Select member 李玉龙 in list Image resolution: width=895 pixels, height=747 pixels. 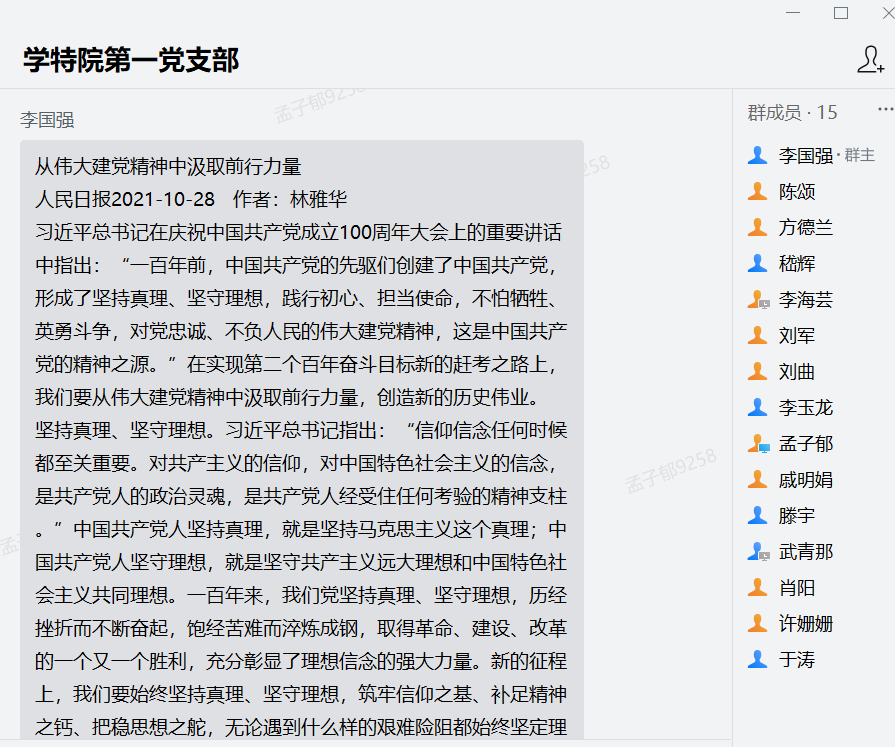click(x=805, y=408)
